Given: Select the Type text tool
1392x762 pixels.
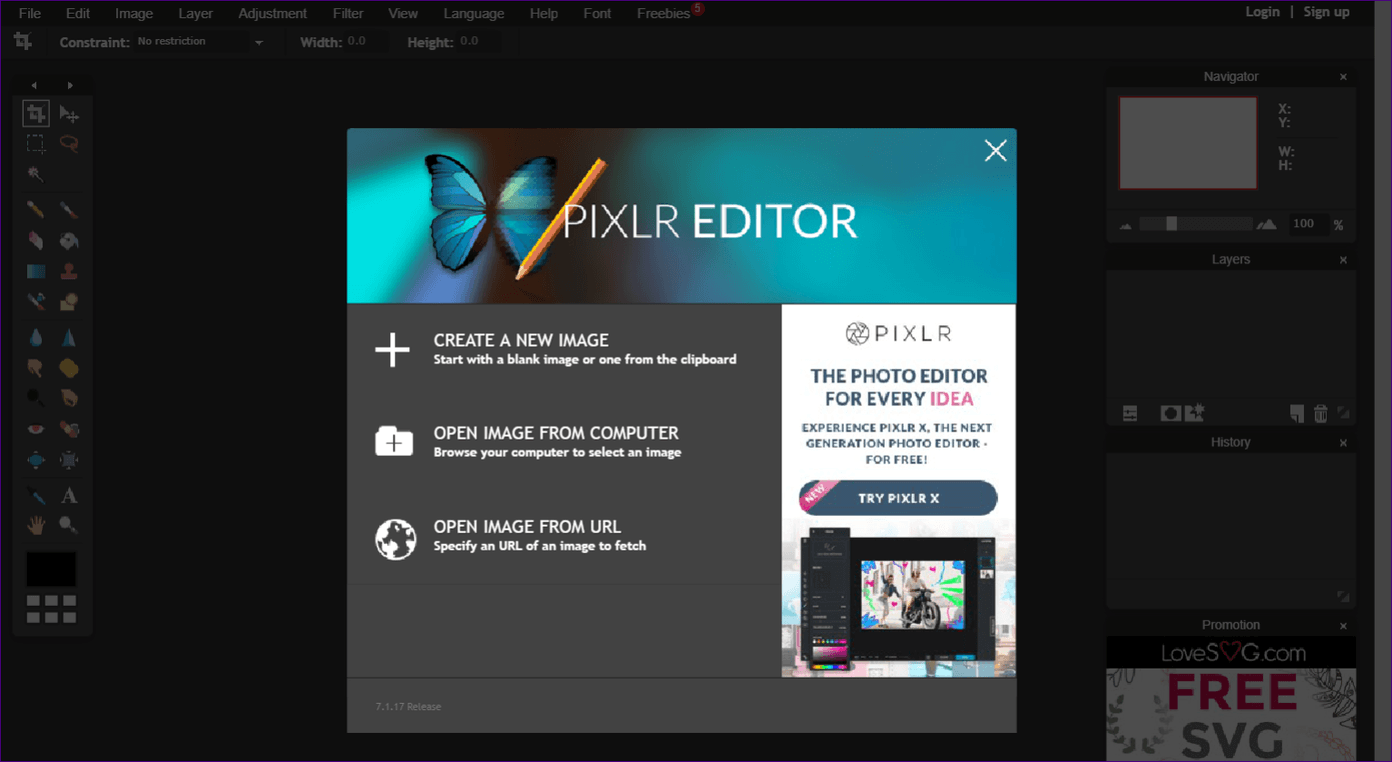Looking at the screenshot, I should (x=69, y=496).
